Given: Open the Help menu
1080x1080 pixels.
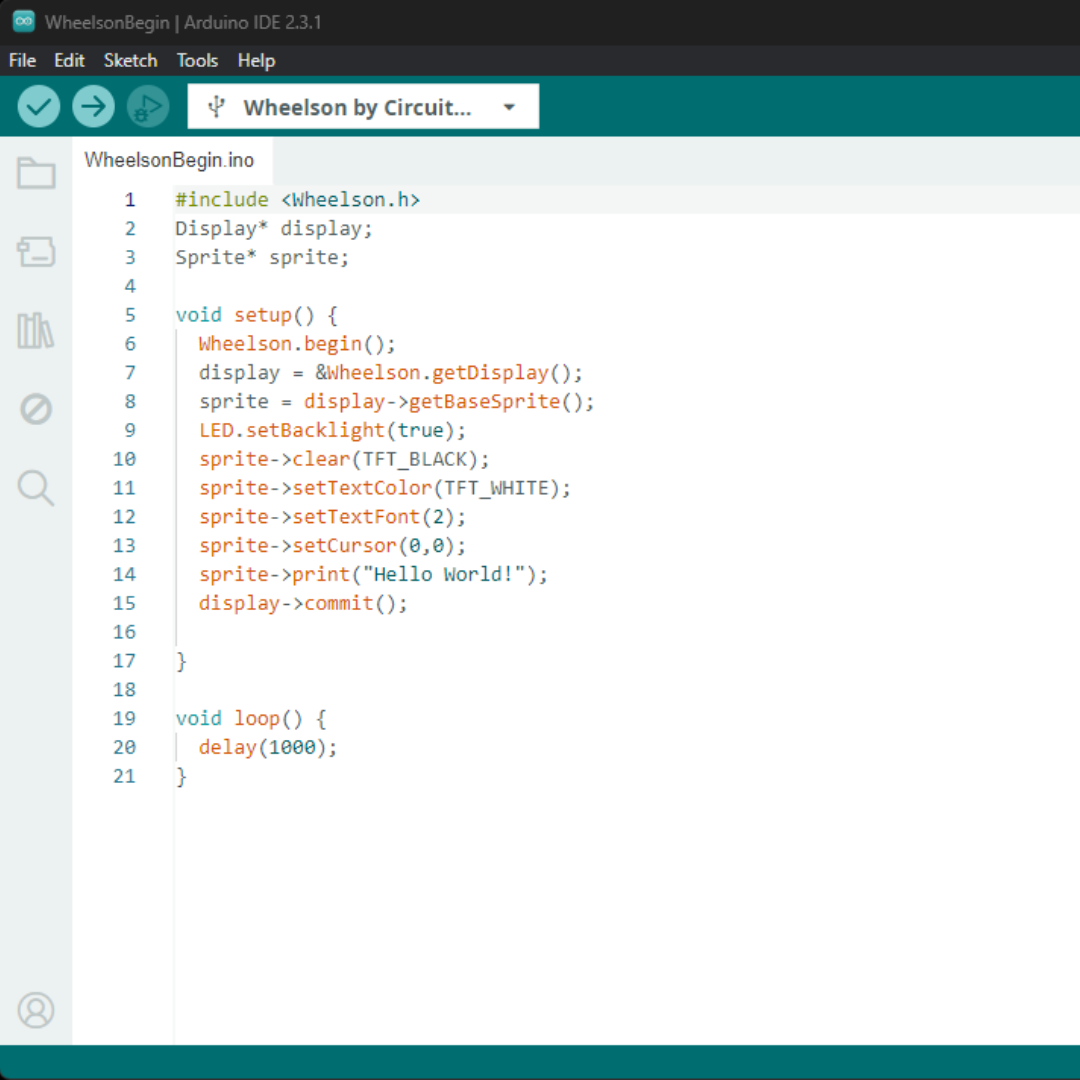Looking at the screenshot, I should tap(256, 61).
